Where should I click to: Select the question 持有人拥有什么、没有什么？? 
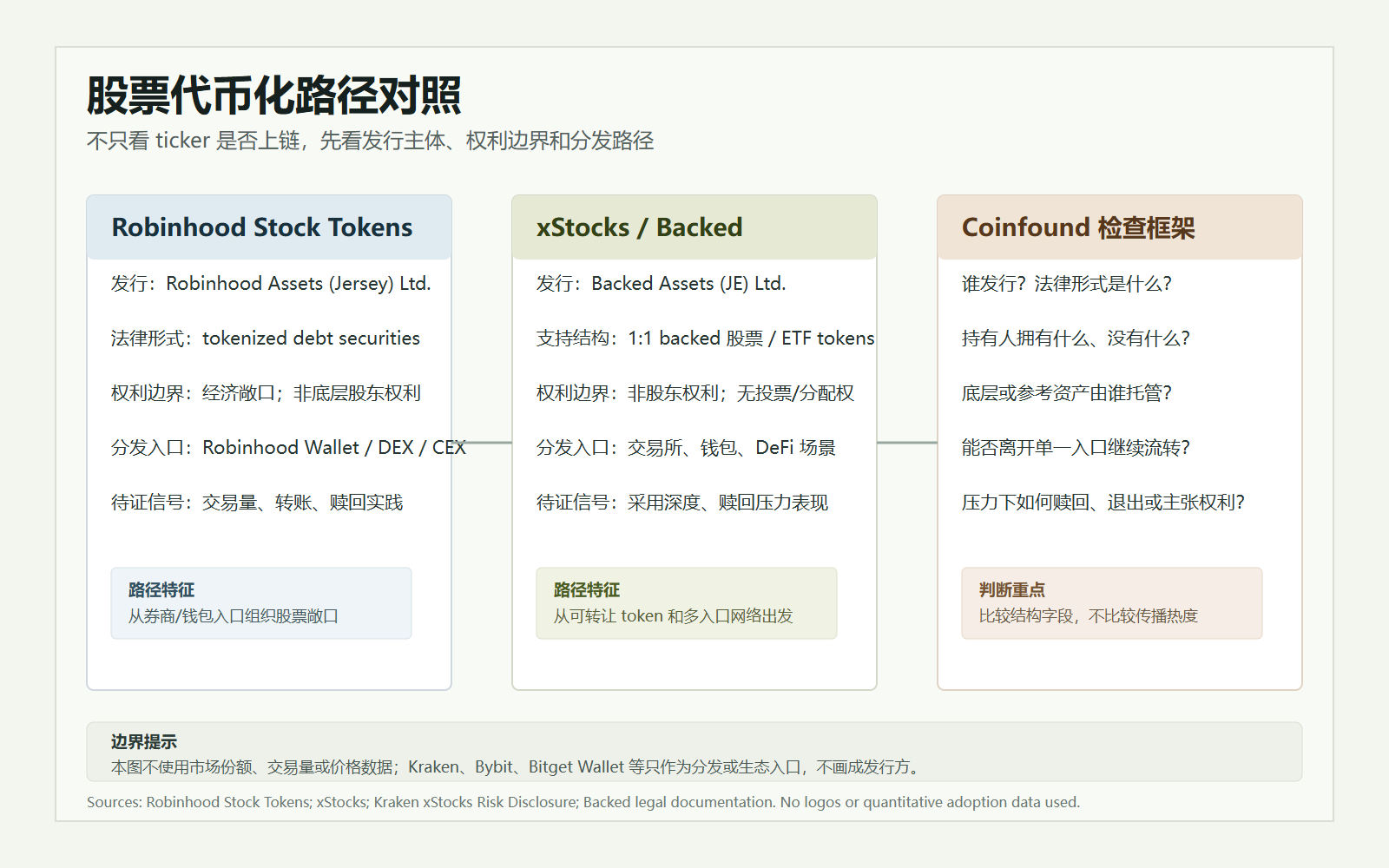[x=1076, y=339]
